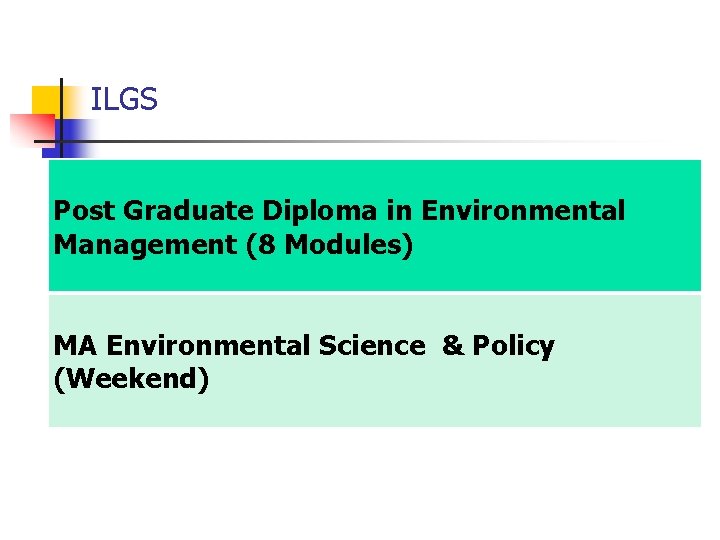Select the word "Policy"
This screenshot has height=540, width=720.
tap(513, 346)
